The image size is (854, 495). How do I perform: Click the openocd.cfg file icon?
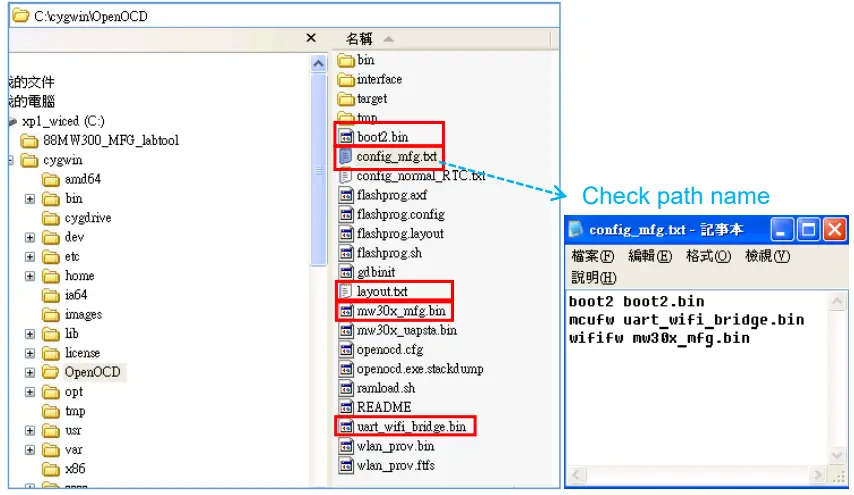(x=346, y=350)
